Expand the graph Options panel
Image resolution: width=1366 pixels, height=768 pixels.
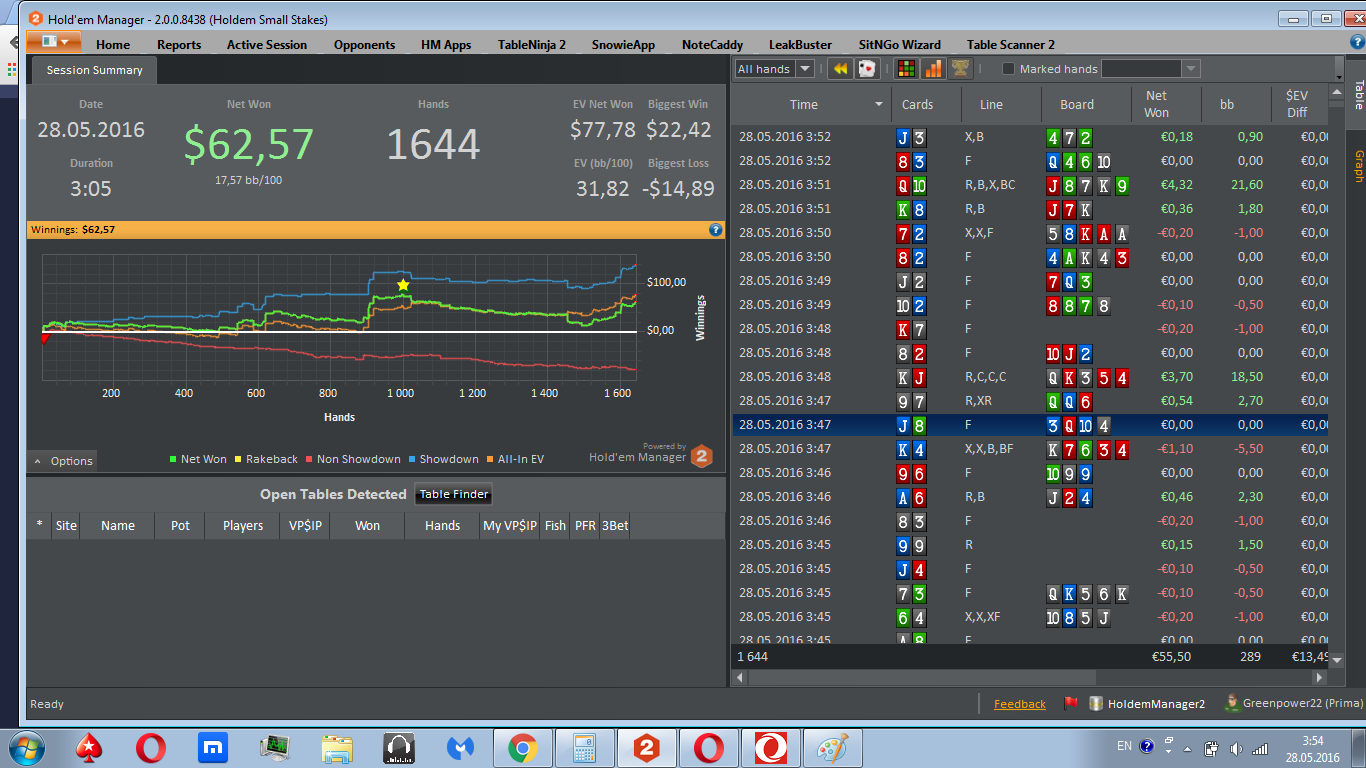(63, 461)
